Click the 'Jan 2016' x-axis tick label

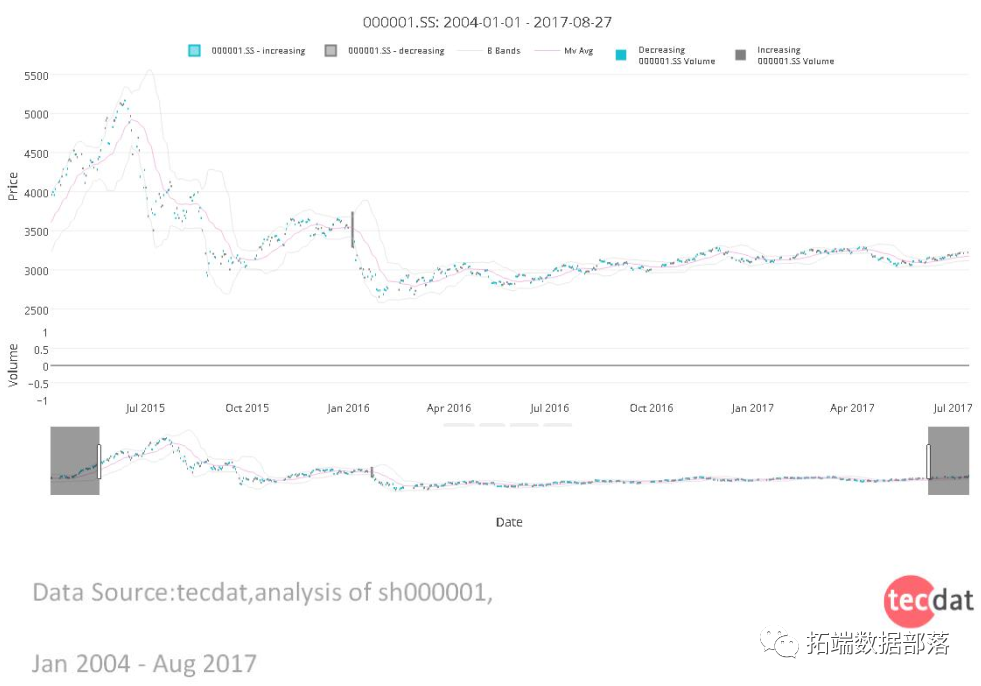348,408
